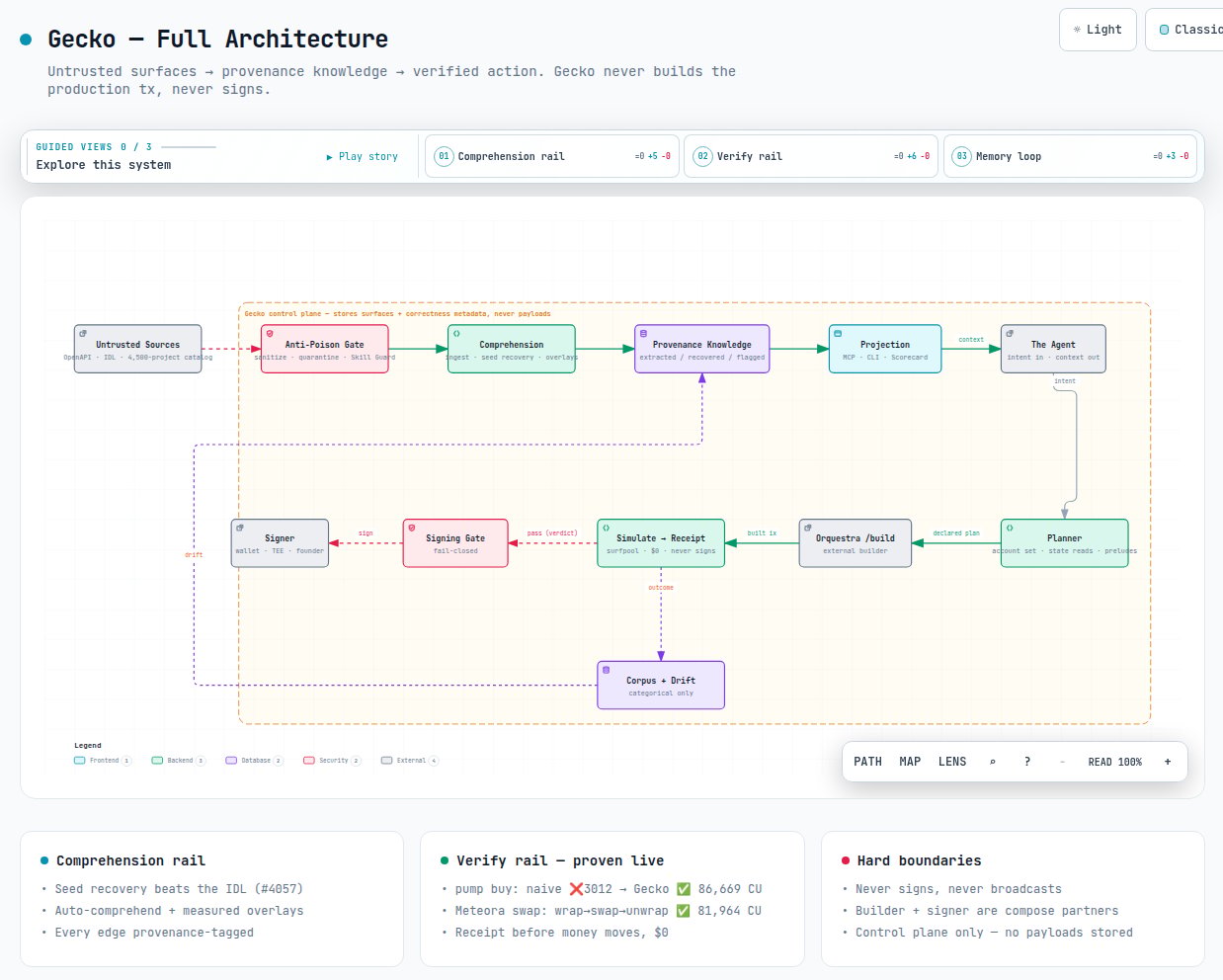Click the 'drift' edge label
This screenshot has width=1223, height=980.
point(194,555)
